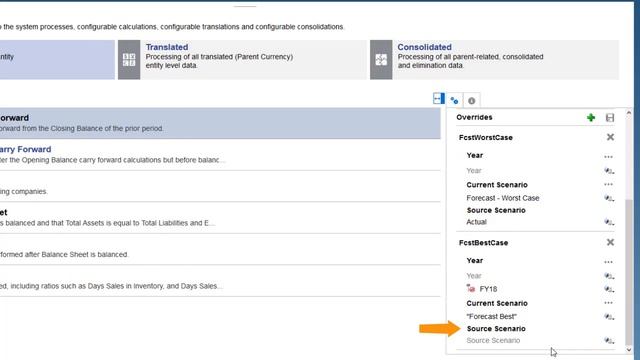
Task: Open ellipsis menu for FcstWorstCase Year
Action: click(x=608, y=157)
